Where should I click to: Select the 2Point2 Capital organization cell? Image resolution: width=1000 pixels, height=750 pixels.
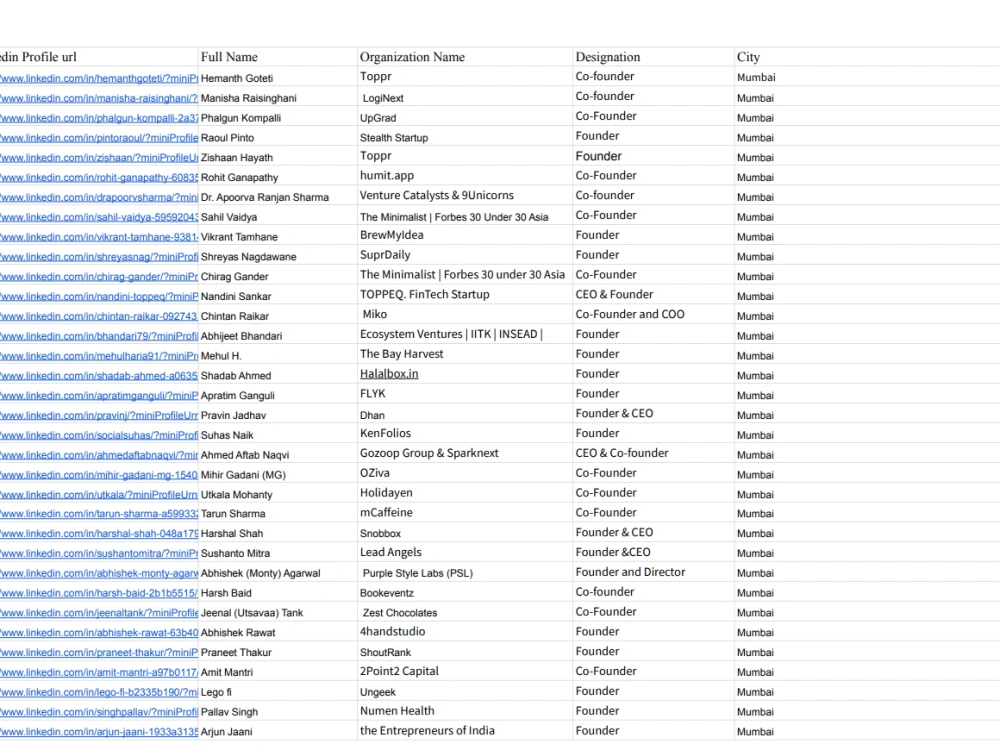tap(465, 671)
